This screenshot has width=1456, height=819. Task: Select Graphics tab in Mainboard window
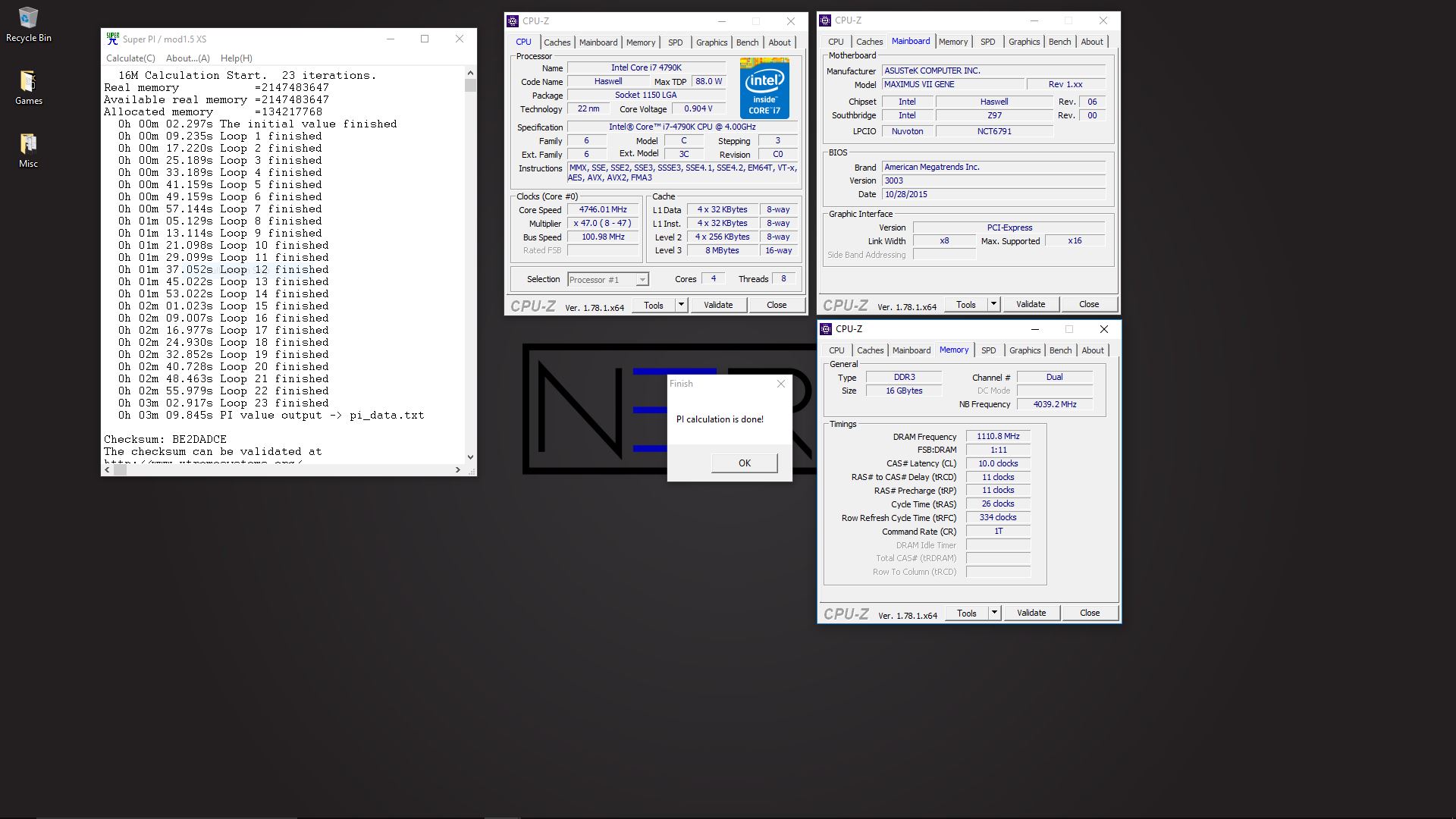click(x=1024, y=42)
